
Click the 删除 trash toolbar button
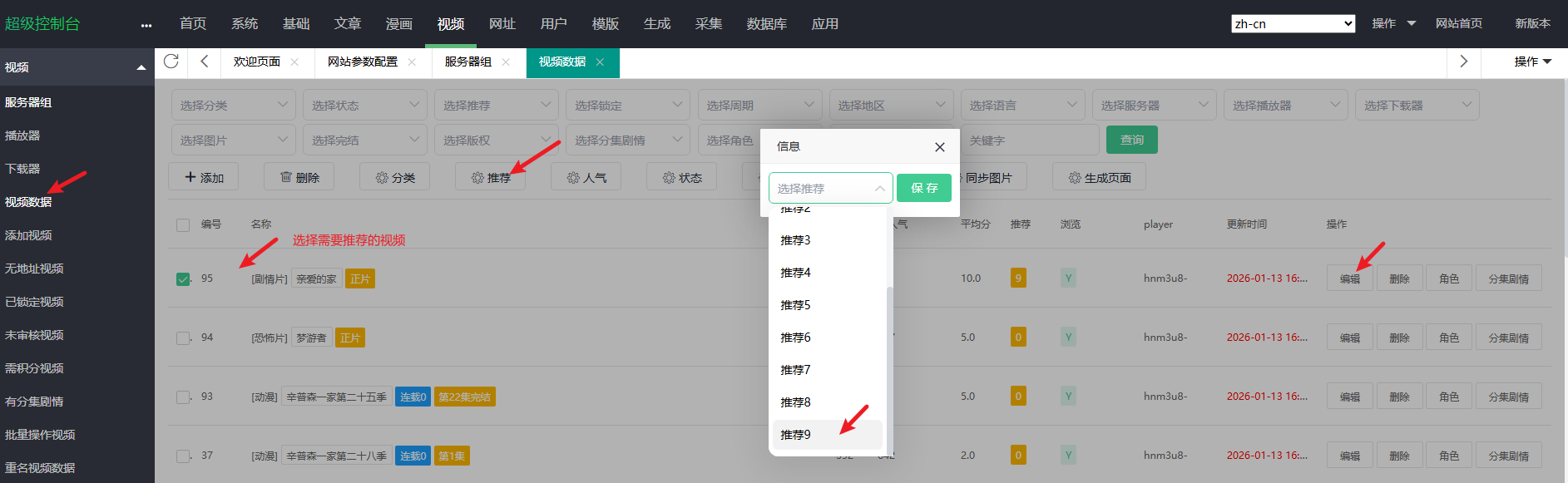pos(299,177)
